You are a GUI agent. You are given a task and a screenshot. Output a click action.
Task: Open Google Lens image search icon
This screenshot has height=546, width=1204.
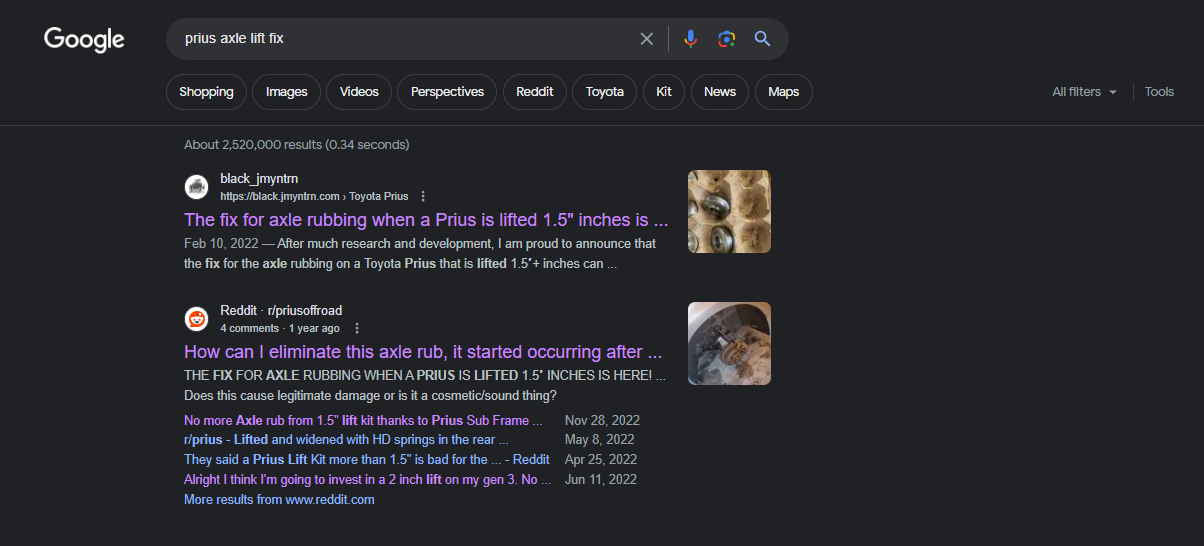(726, 39)
